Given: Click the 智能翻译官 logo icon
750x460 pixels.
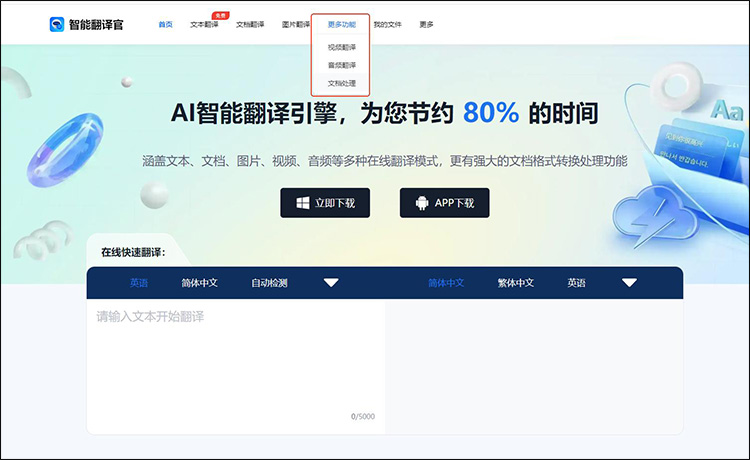Looking at the screenshot, I should 57,24.
